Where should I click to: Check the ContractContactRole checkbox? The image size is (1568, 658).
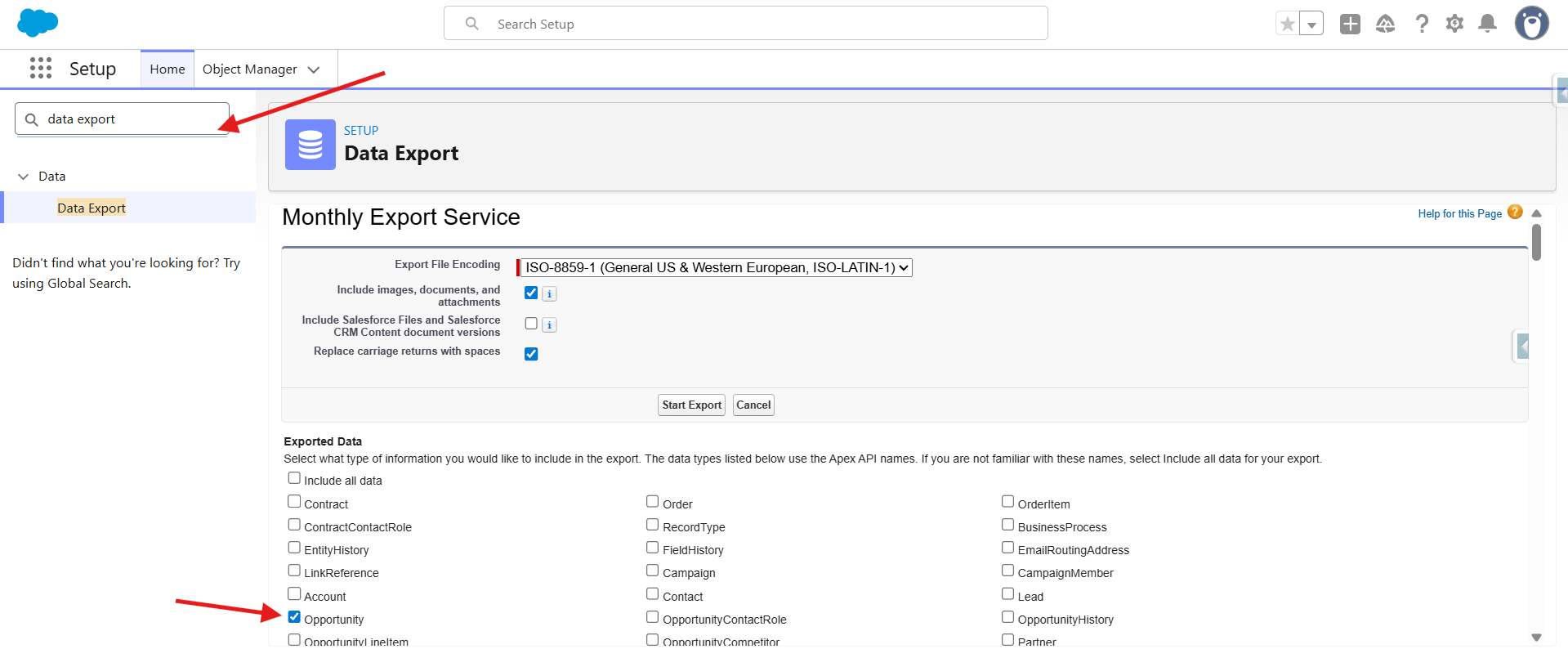point(294,525)
